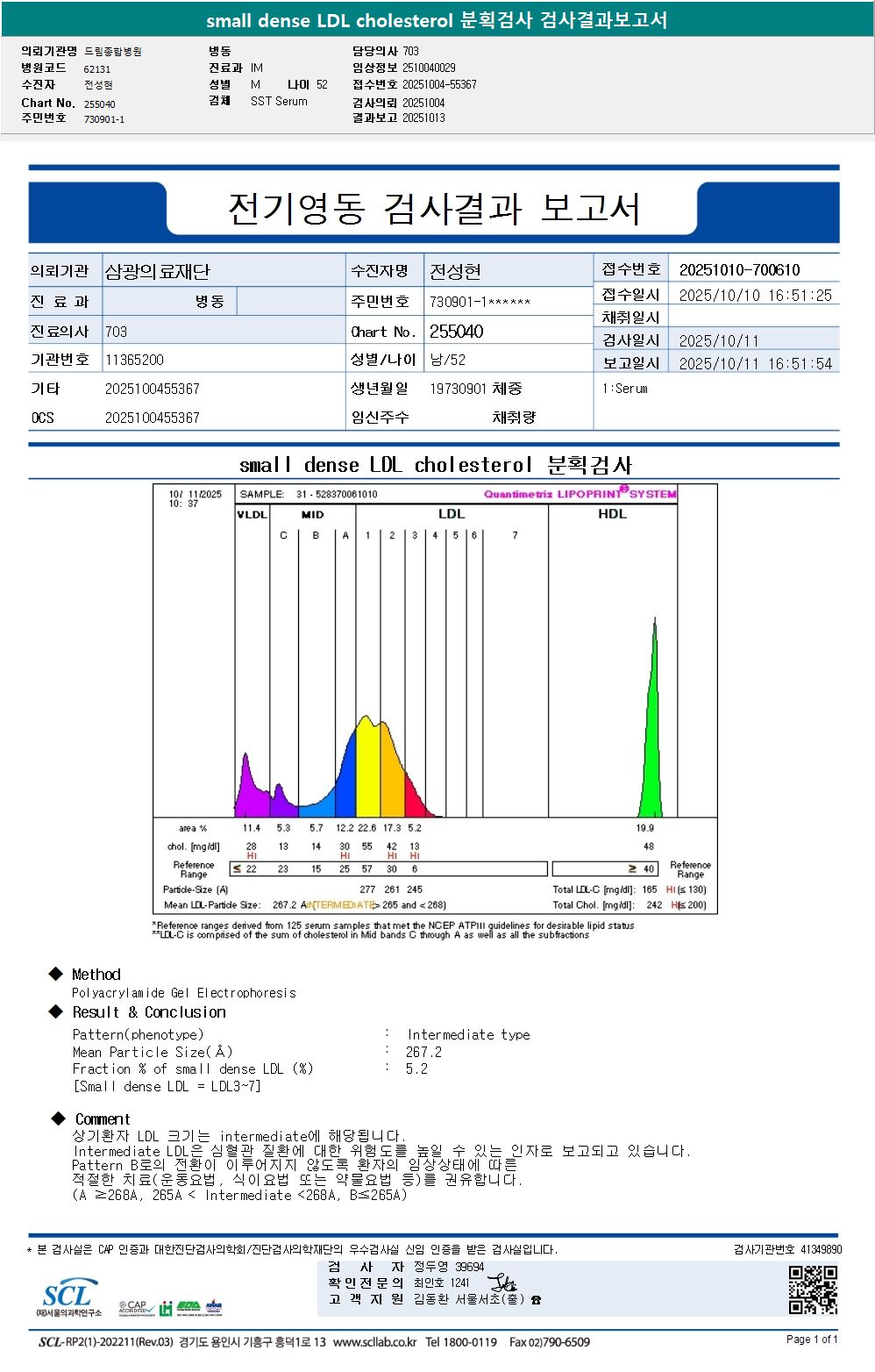The height and width of the screenshot is (1372, 875).
Task: Click the Total LDL-C value 165
Action: [650, 890]
